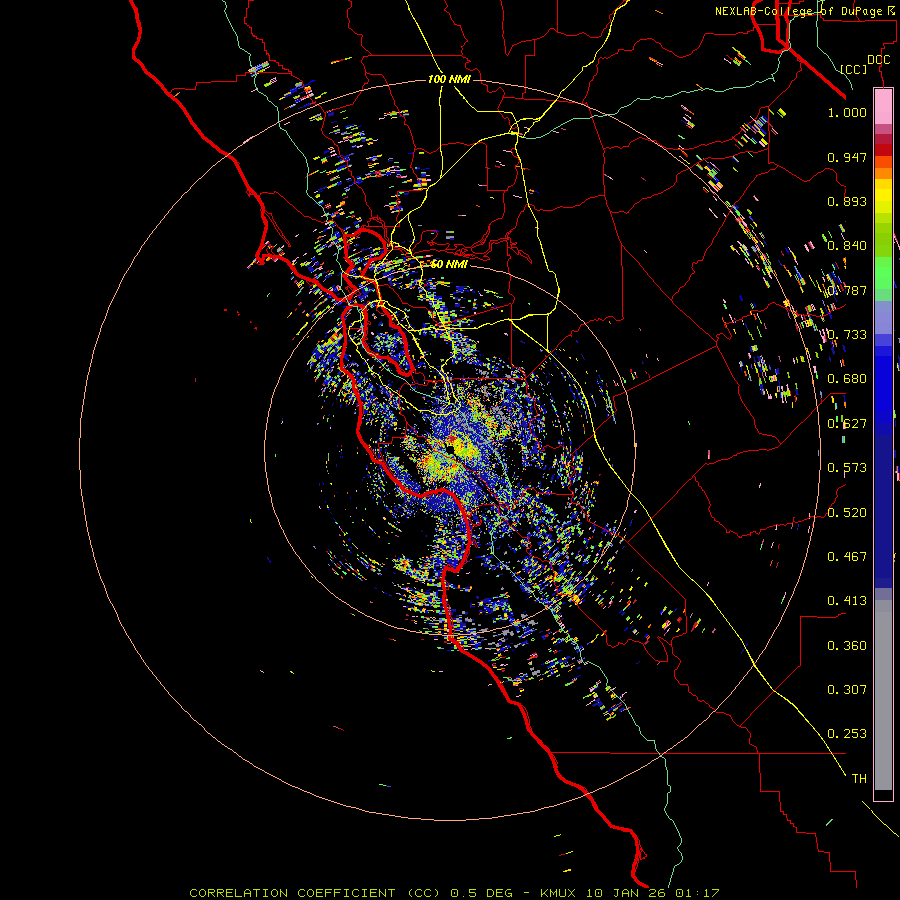Select the 0.840 legend value
Screen dimensions: 900x900
(x=847, y=246)
